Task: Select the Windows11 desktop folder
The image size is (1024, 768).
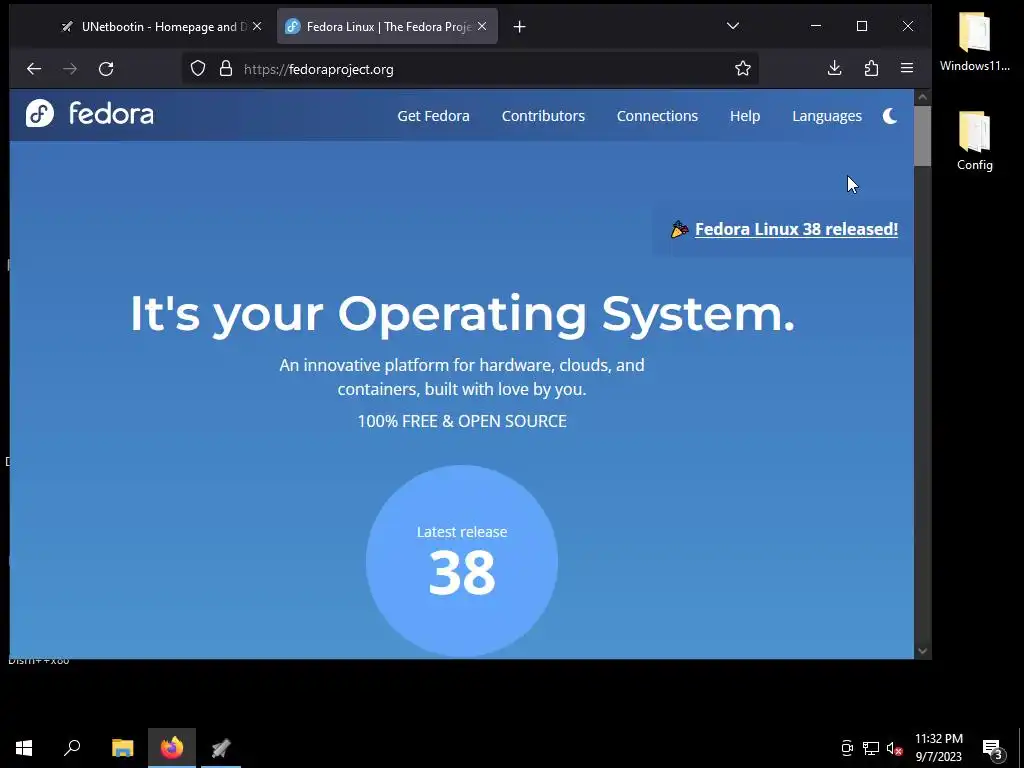Action: coord(974,42)
